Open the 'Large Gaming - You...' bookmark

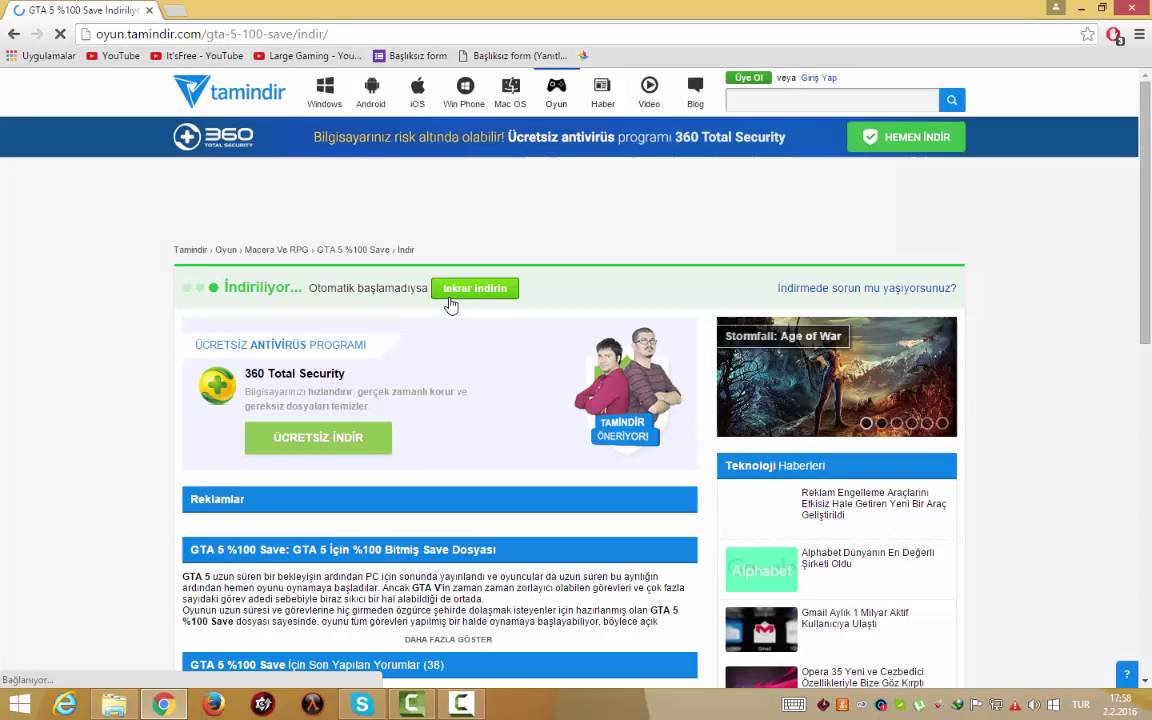[x=308, y=56]
